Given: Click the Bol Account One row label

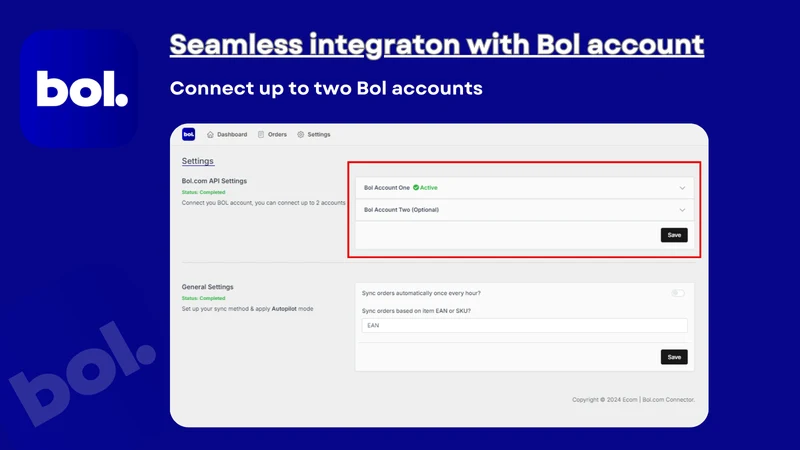Looking at the screenshot, I should tap(387, 188).
